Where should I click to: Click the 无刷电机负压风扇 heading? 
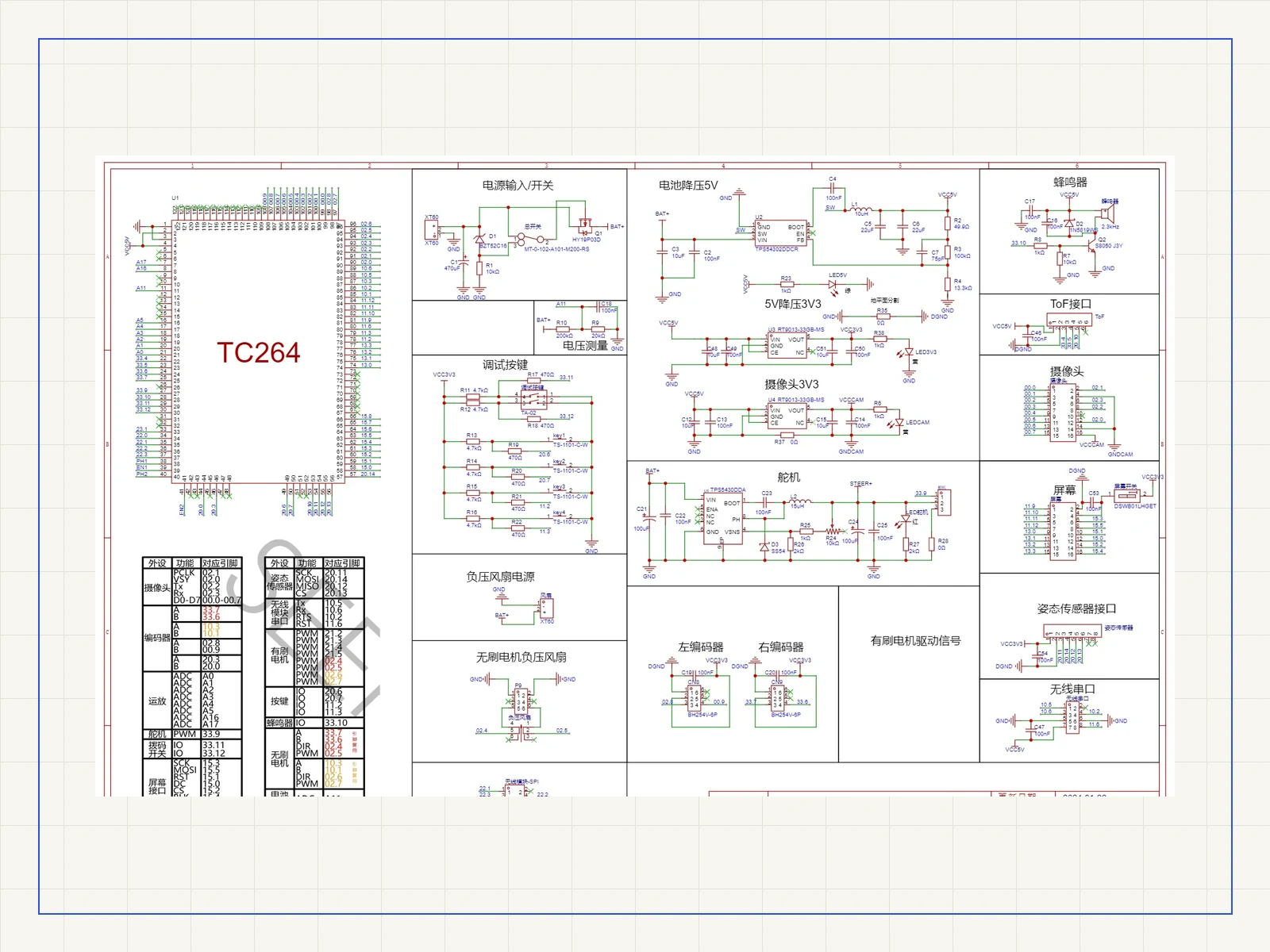pyautogui.click(x=521, y=657)
